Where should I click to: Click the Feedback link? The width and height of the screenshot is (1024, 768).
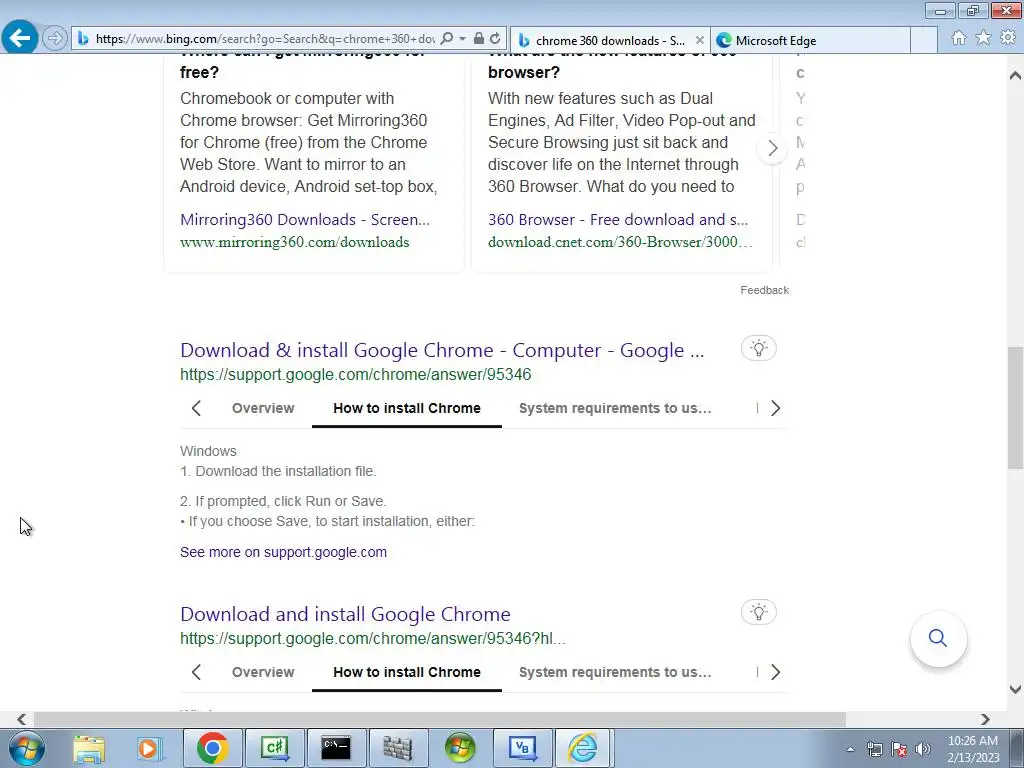pos(764,290)
